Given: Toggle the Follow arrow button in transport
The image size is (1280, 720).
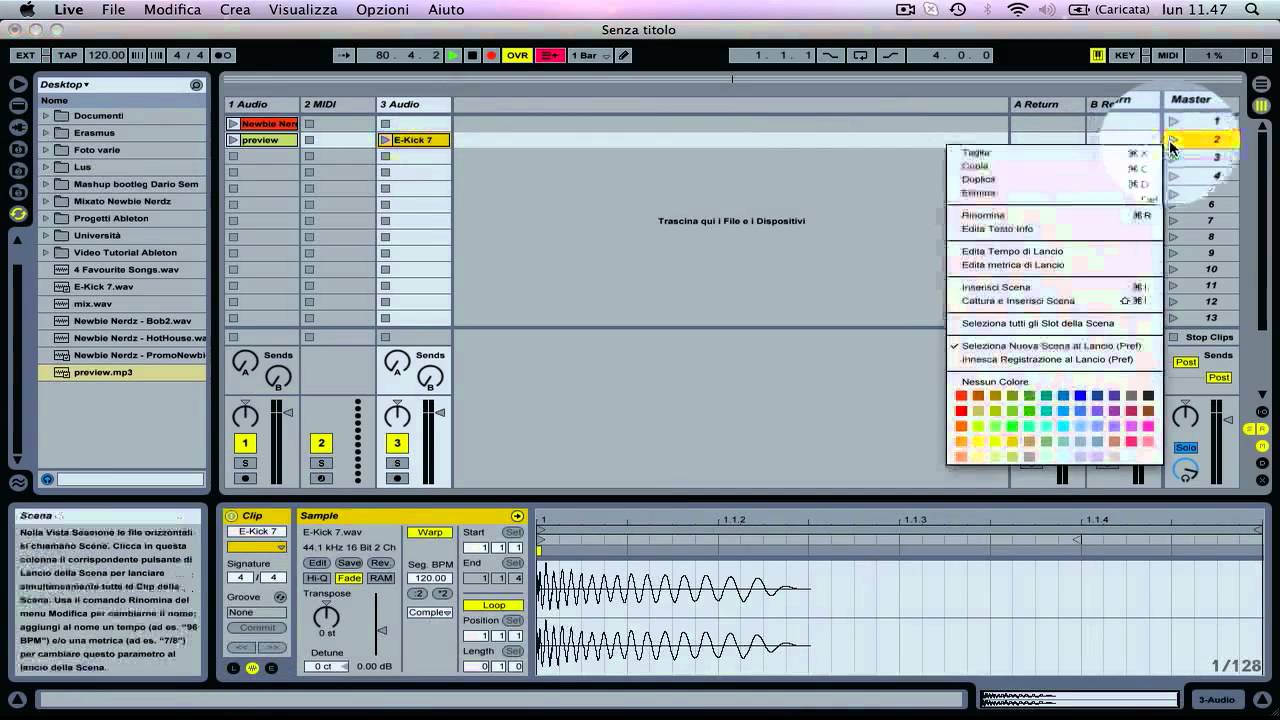Looking at the screenshot, I should click(x=344, y=56).
